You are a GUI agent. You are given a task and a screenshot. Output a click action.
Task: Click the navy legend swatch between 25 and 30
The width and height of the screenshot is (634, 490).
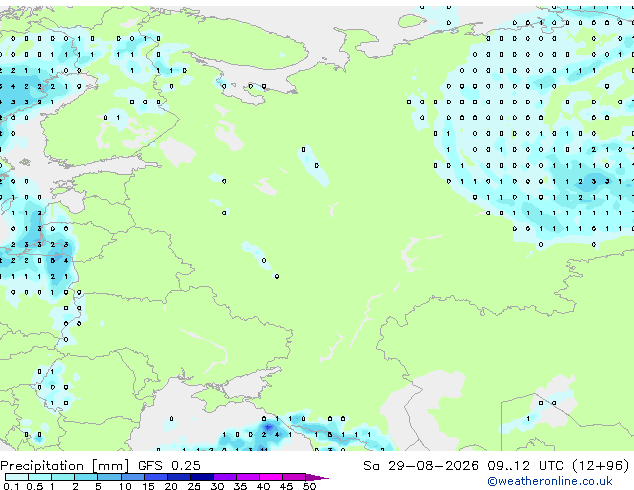(202, 477)
